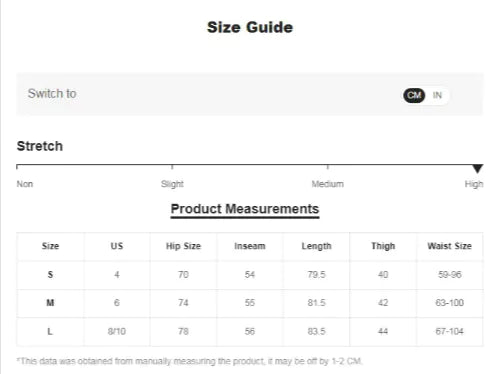Click the Thigh column header
The image size is (502, 374).
coord(383,246)
